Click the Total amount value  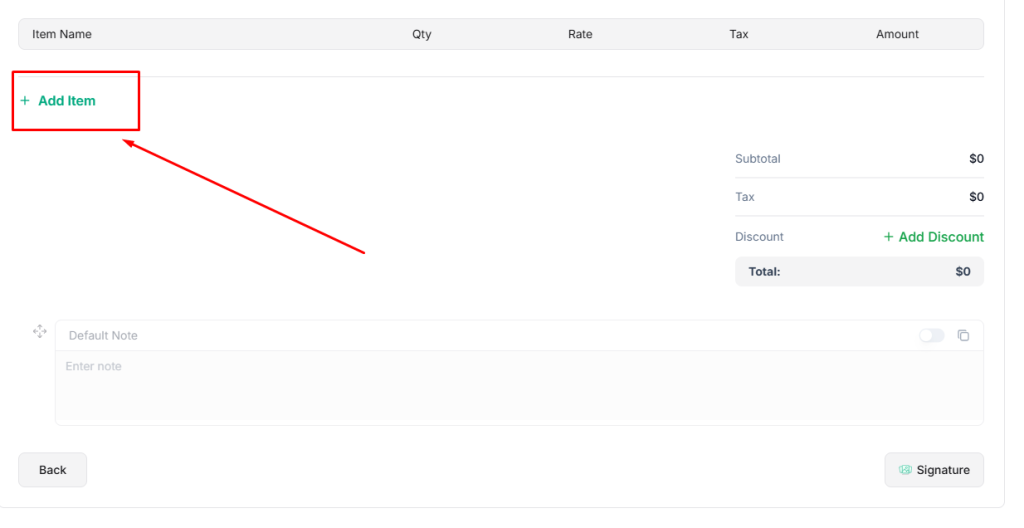[962, 271]
